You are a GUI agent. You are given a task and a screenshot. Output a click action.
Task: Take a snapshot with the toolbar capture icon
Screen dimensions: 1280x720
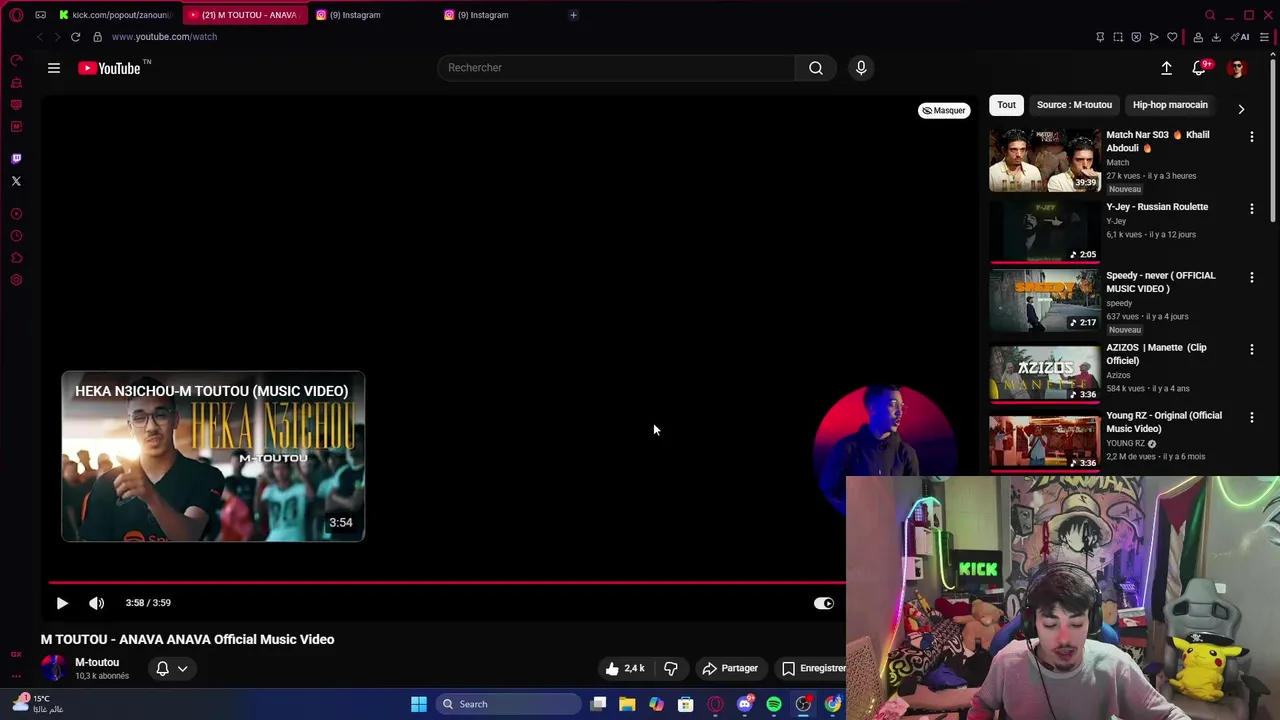coord(1118,37)
